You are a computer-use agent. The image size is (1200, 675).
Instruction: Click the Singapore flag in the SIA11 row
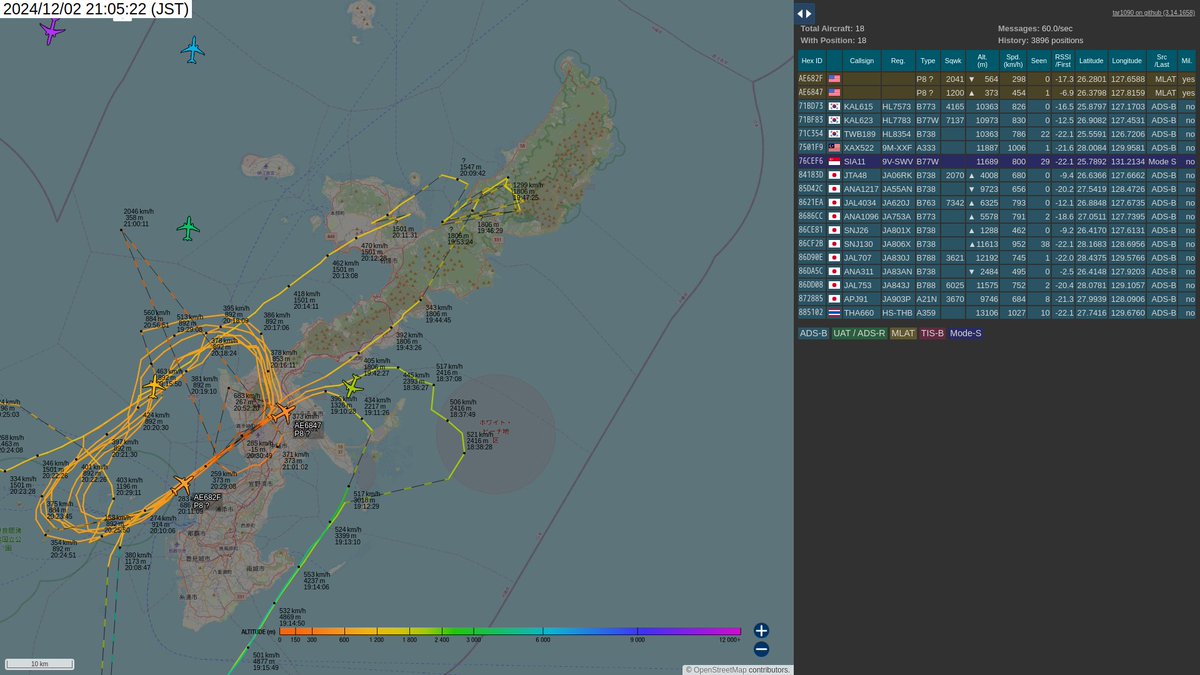click(834, 161)
